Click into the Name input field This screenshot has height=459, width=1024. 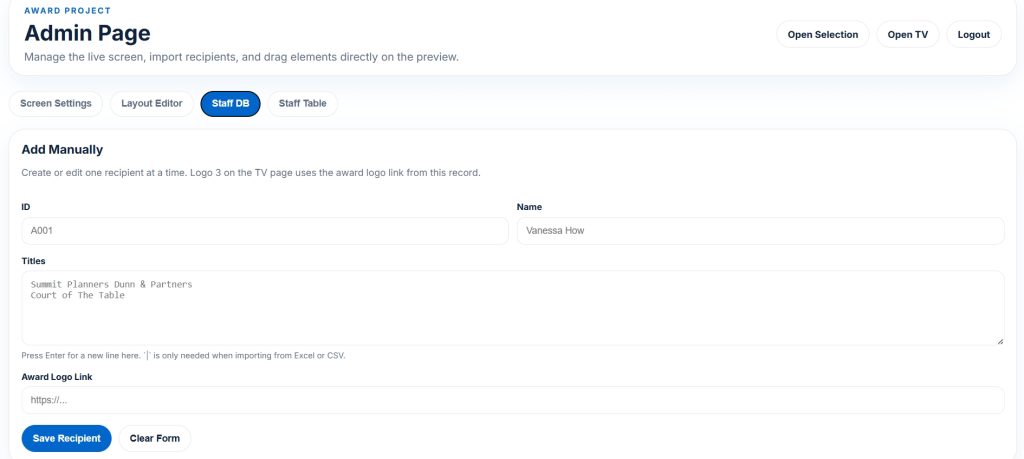click(x=760, y=231)
